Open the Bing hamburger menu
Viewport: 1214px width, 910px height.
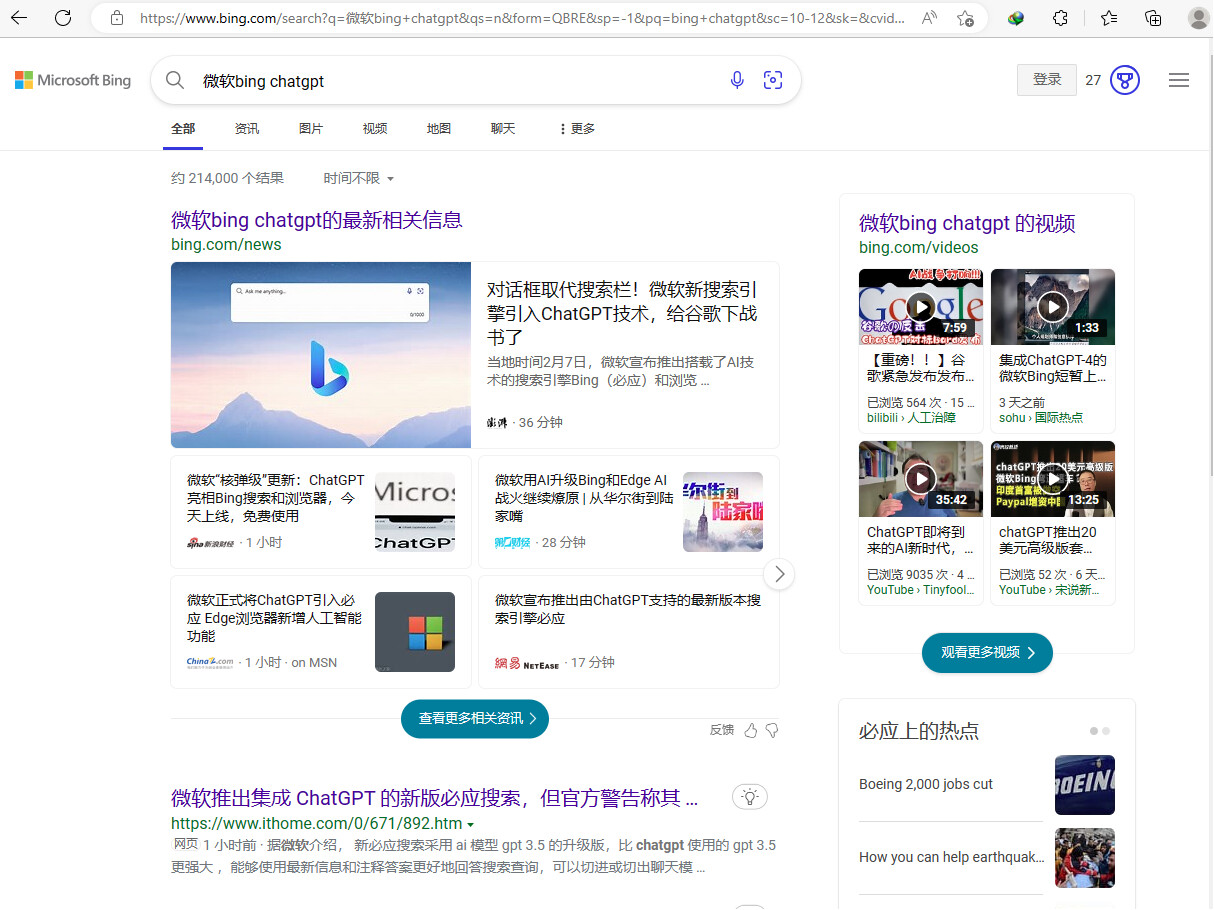click(x=1179, y=80)
